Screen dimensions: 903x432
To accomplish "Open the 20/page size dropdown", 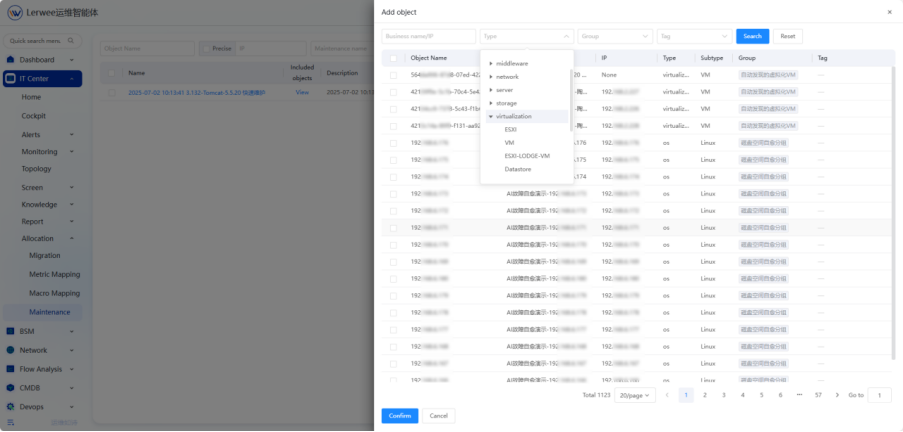I will 634,395.
